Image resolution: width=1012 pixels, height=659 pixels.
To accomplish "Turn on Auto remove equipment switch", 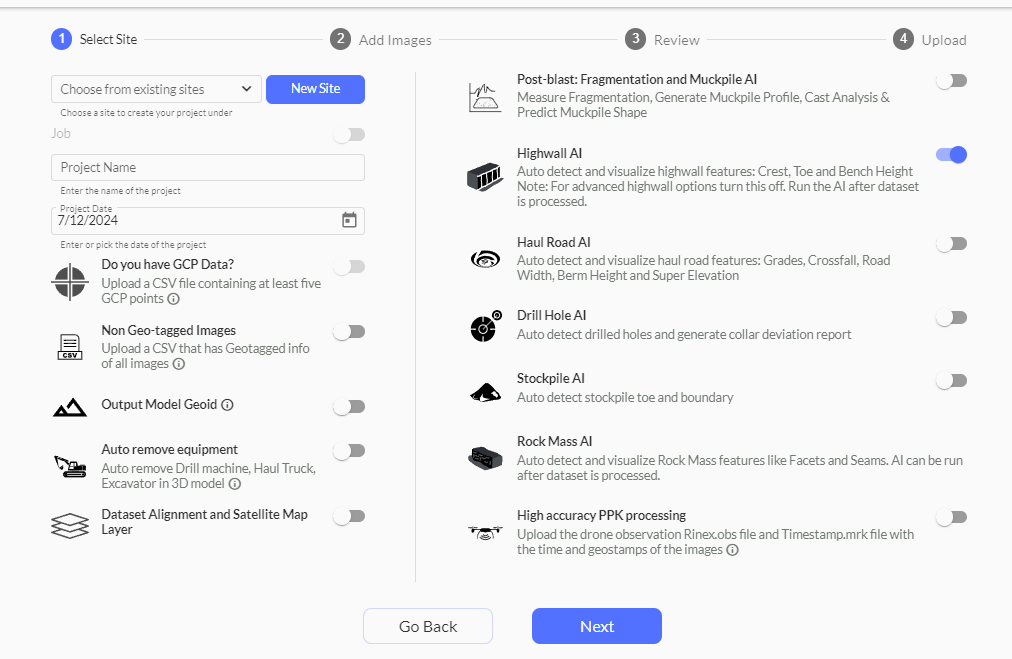I will click(349, 451).
